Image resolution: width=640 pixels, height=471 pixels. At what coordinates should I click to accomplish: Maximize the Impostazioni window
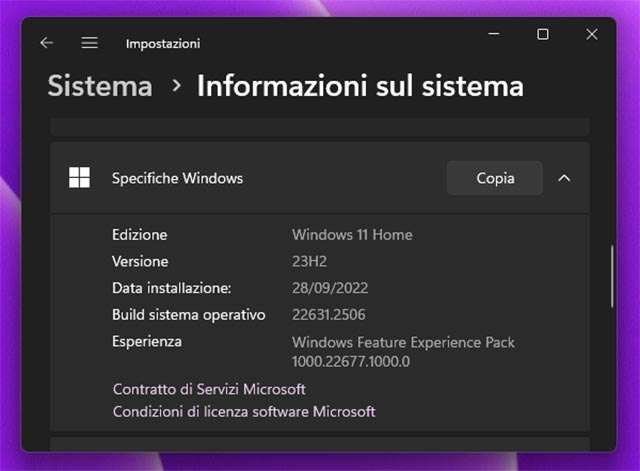click(542, 34)
